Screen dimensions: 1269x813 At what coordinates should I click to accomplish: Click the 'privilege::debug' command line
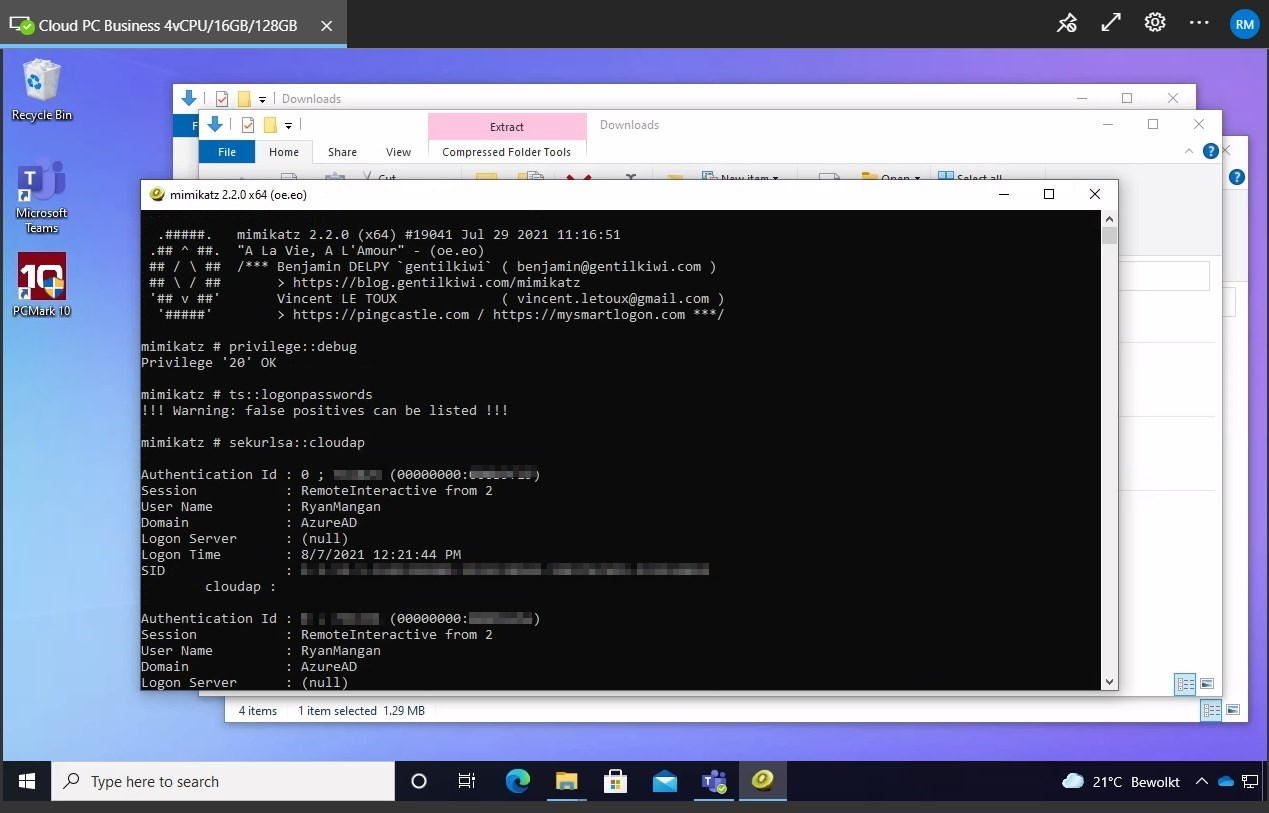[249, 346]
